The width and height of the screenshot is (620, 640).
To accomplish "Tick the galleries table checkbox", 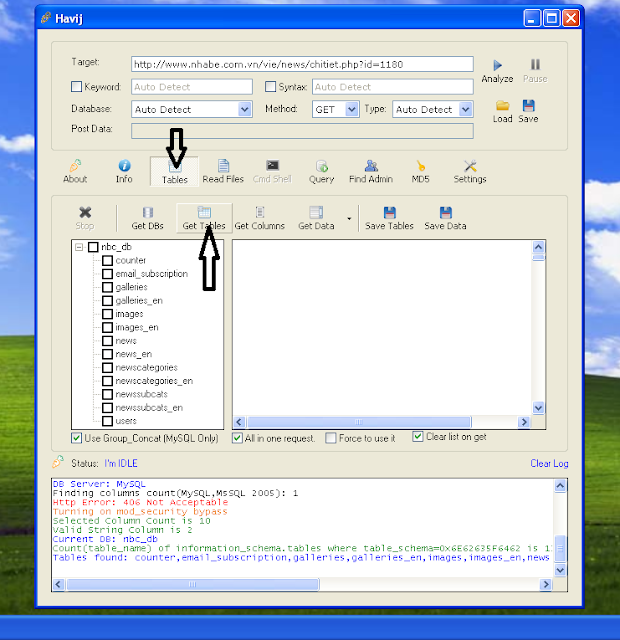I will pyautogui.click(x=107, y=287).
